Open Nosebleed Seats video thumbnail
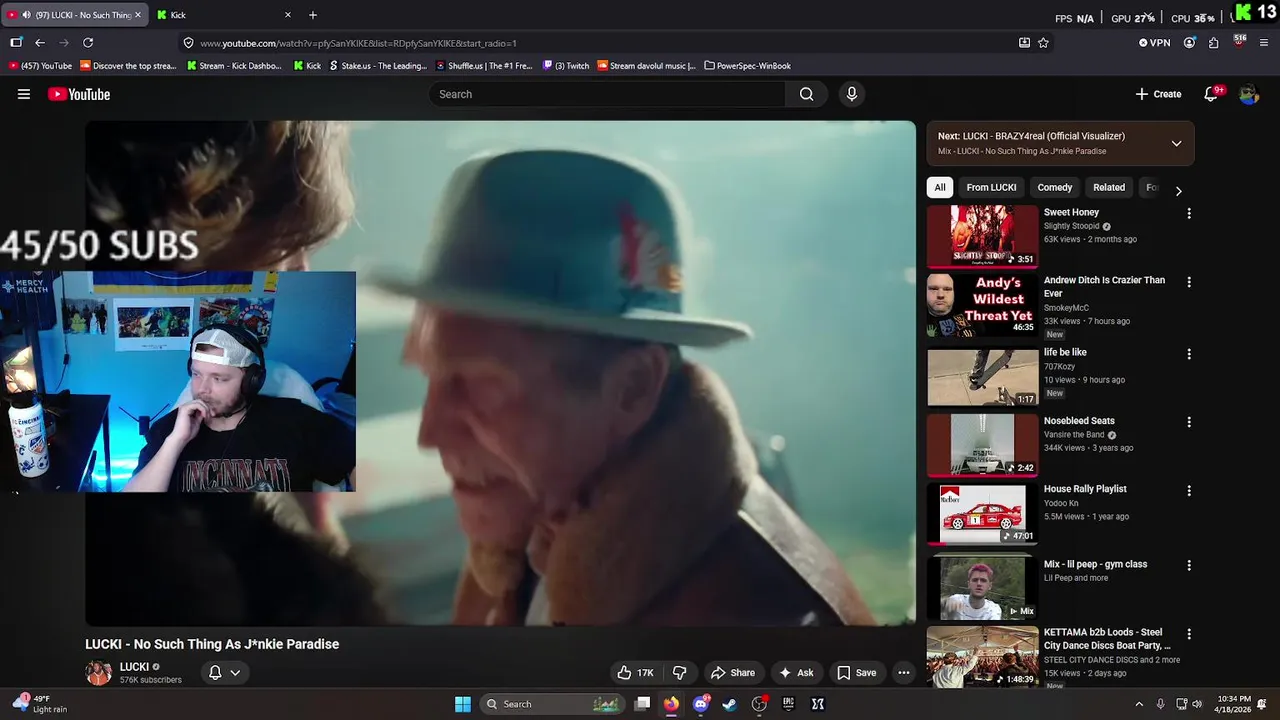This screenshot has height=720, width=1280. (x=983, y=445)
